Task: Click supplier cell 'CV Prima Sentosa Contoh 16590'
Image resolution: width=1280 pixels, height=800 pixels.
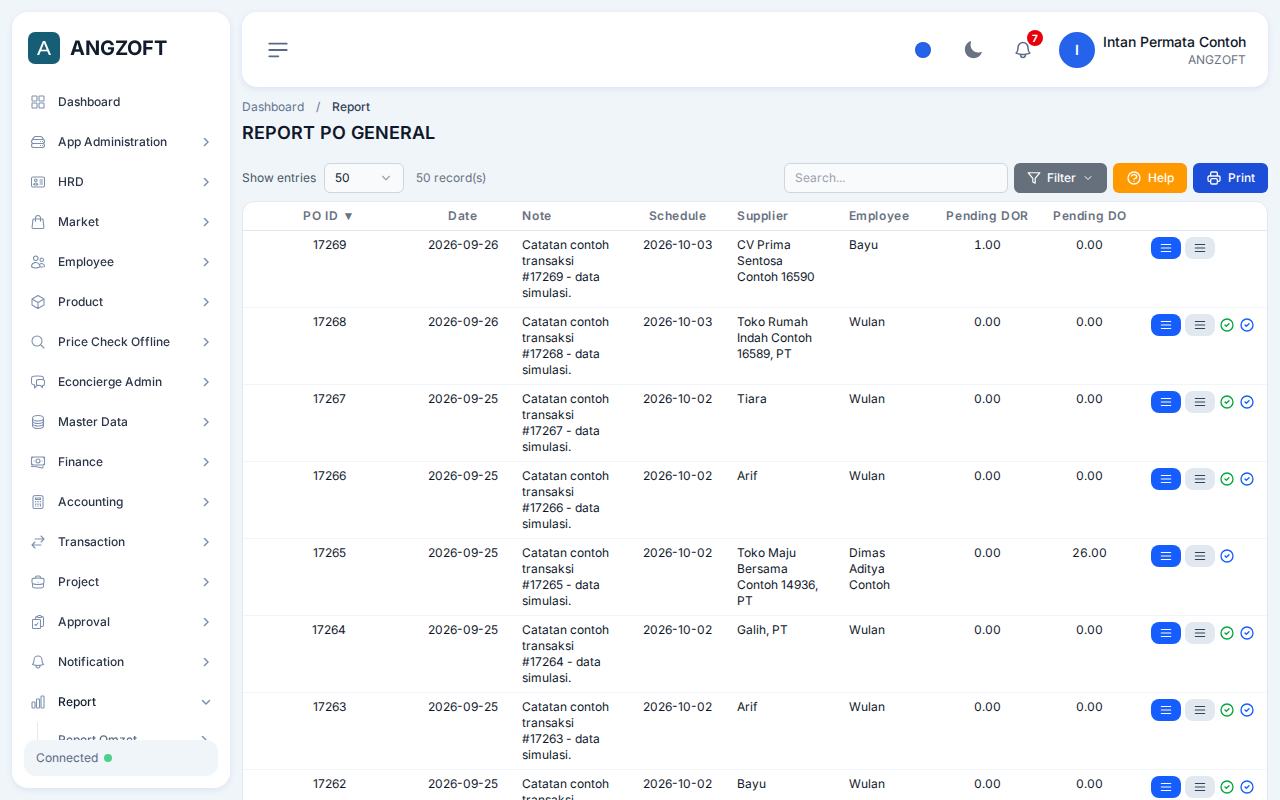Action: tap(776, 261)
